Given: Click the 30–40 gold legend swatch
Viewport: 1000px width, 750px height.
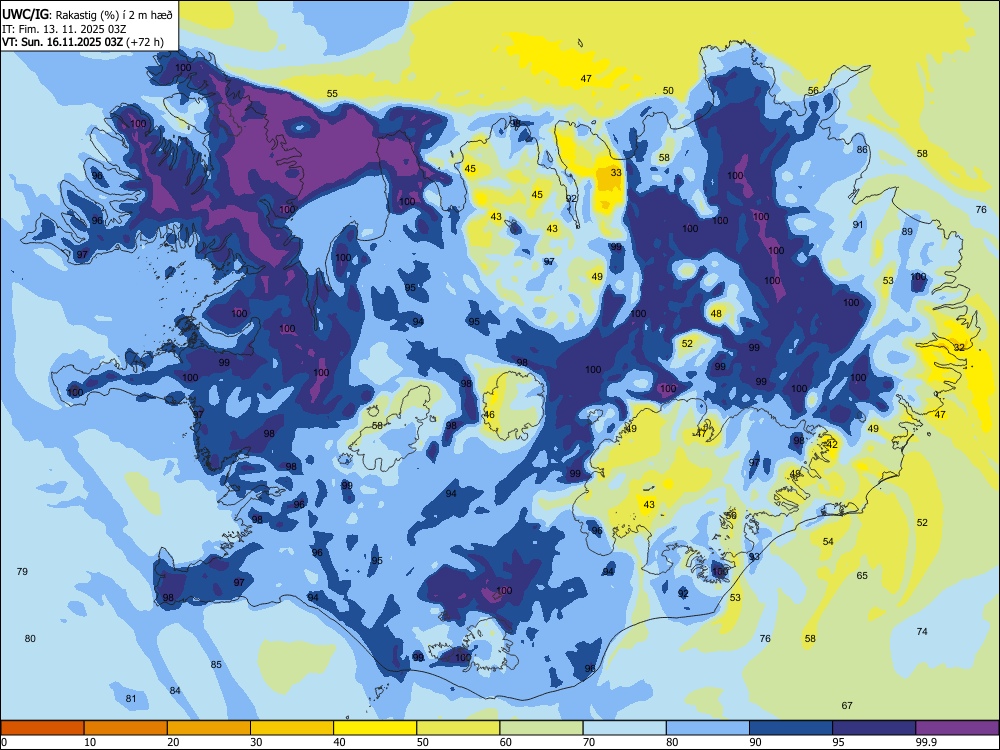Looking at the screenshot, I should (292, 728).
